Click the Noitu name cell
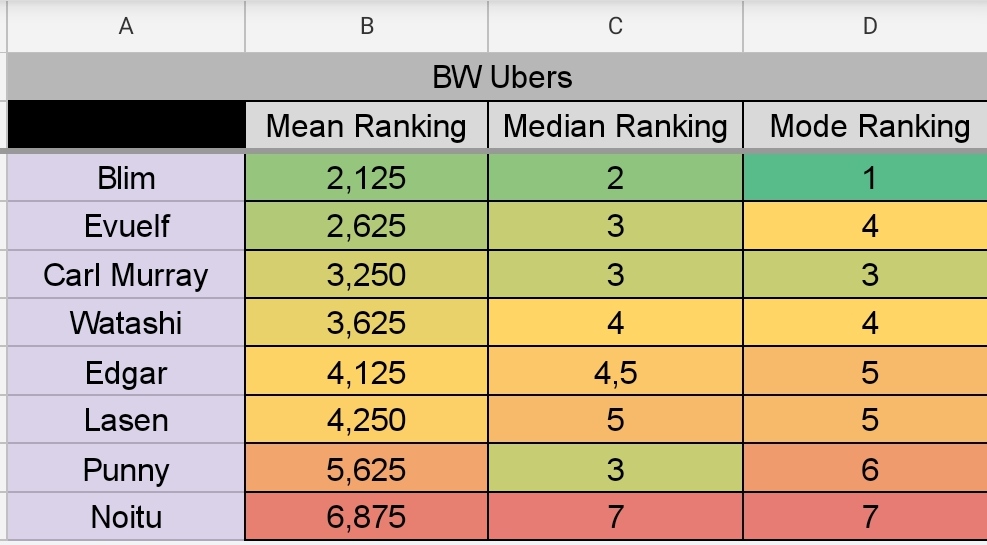Image resolution: width=987 pixels, height=545 pixels. 126,517
